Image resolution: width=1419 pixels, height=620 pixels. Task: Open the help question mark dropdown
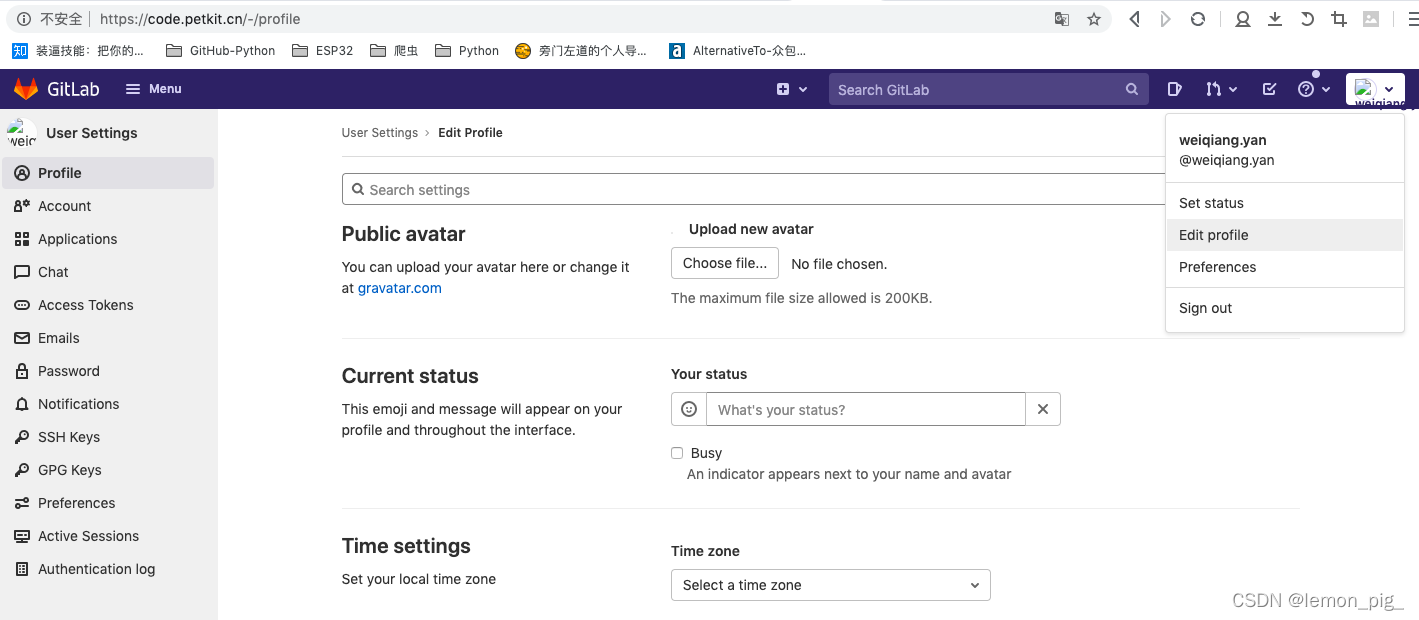point(1314,89)
